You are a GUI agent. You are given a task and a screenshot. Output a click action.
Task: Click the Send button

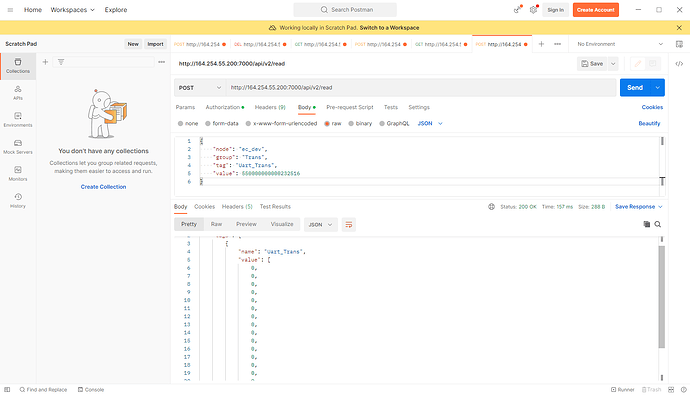coord(635,88)
